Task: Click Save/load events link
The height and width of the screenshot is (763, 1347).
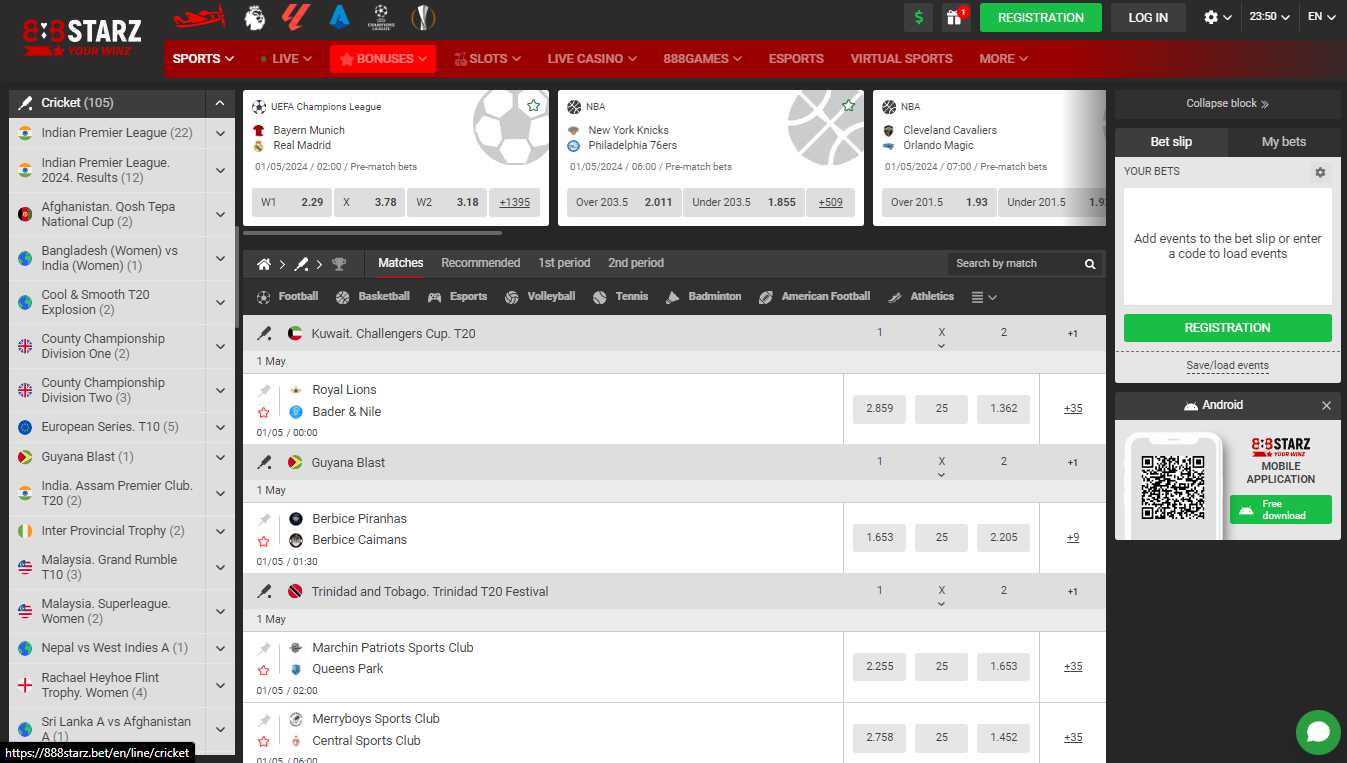Action: tap(1228, 366)
